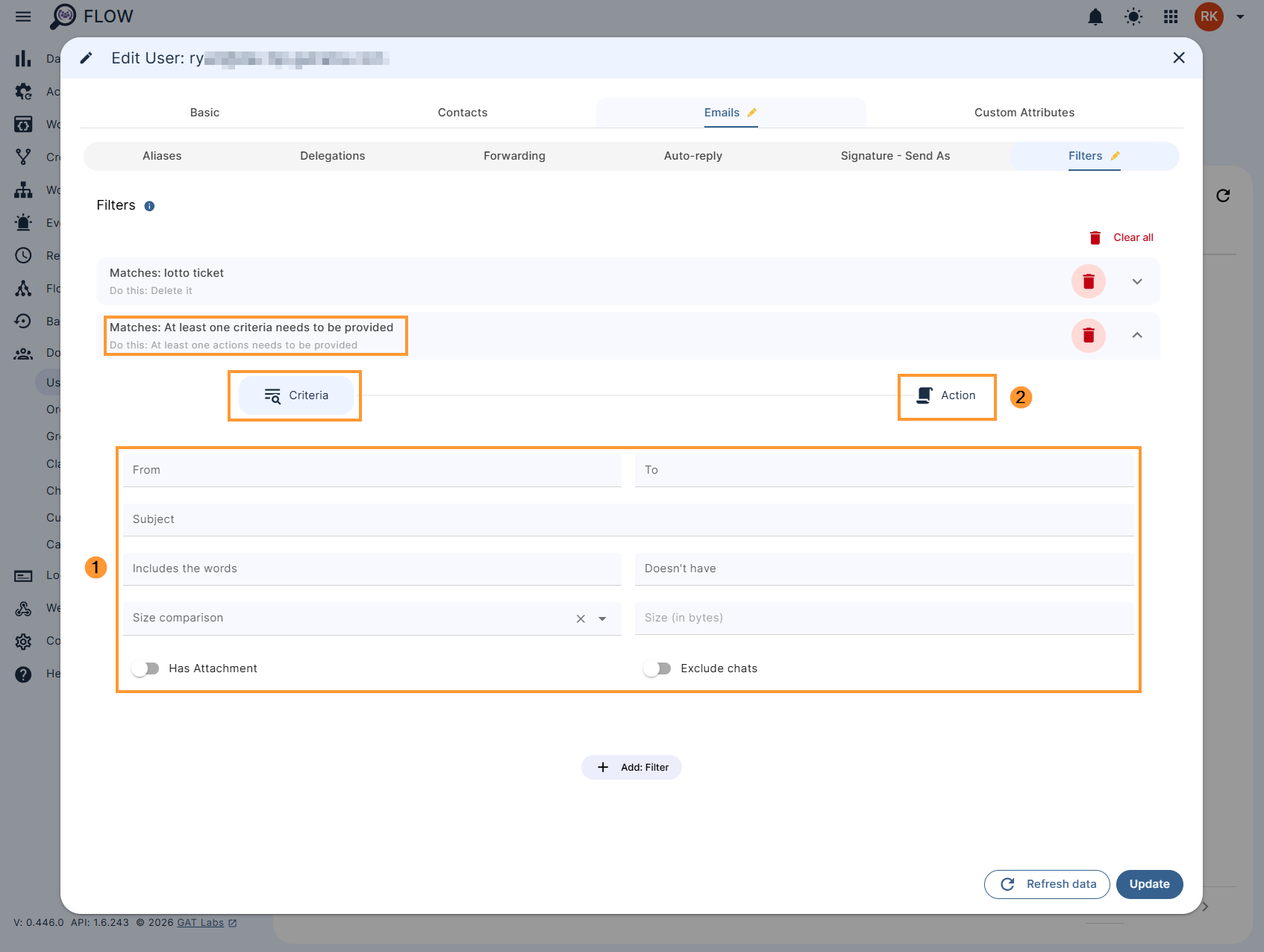The height and width of the screenshot is (952, 1264).
Task: Open the Auto-reply sub-tab
Action: tap(693, 156)
